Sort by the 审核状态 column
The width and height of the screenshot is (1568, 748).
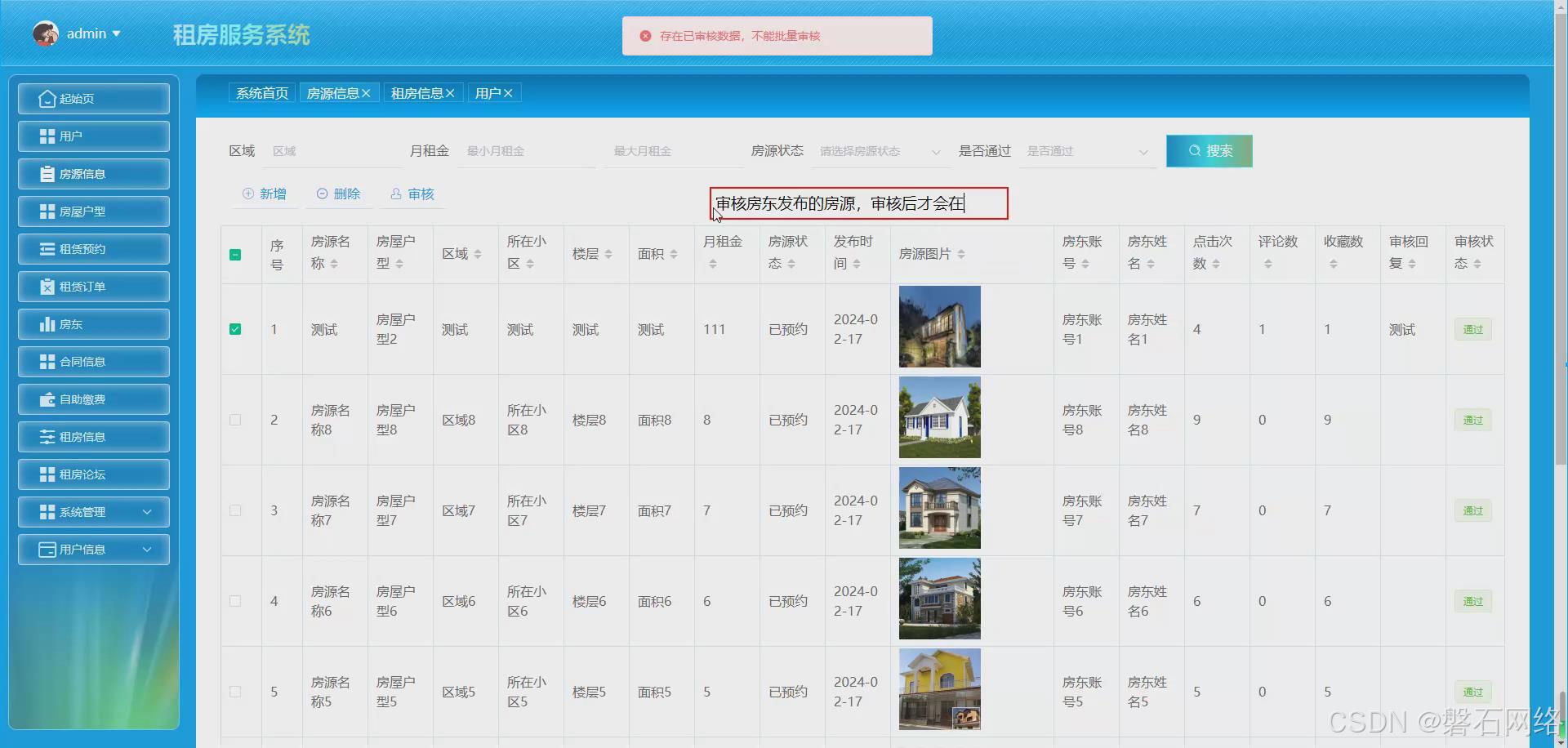(1477, 264)
